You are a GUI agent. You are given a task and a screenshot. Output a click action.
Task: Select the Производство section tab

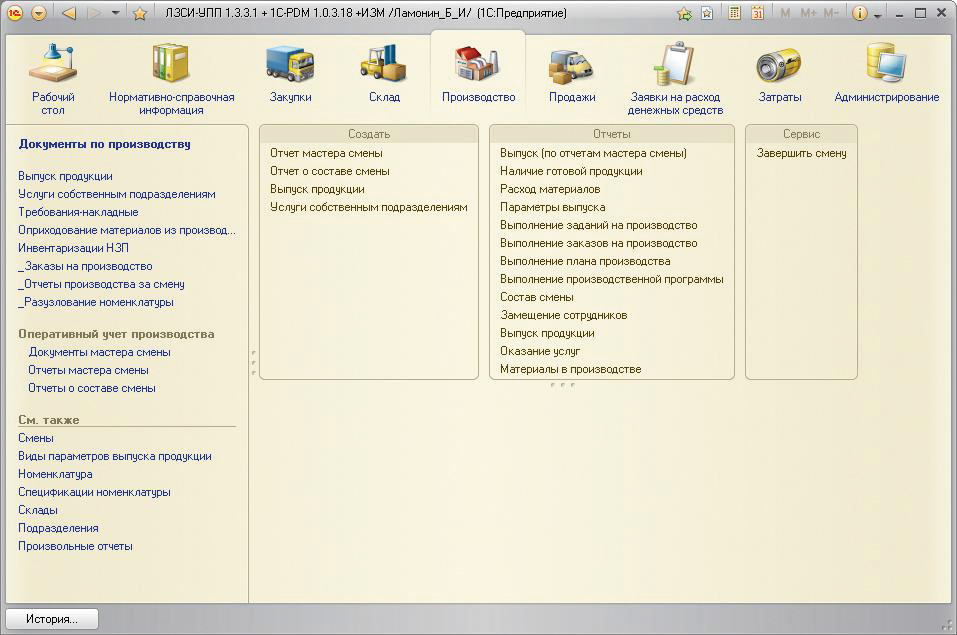pyautogui.click(x=478, y=74)
